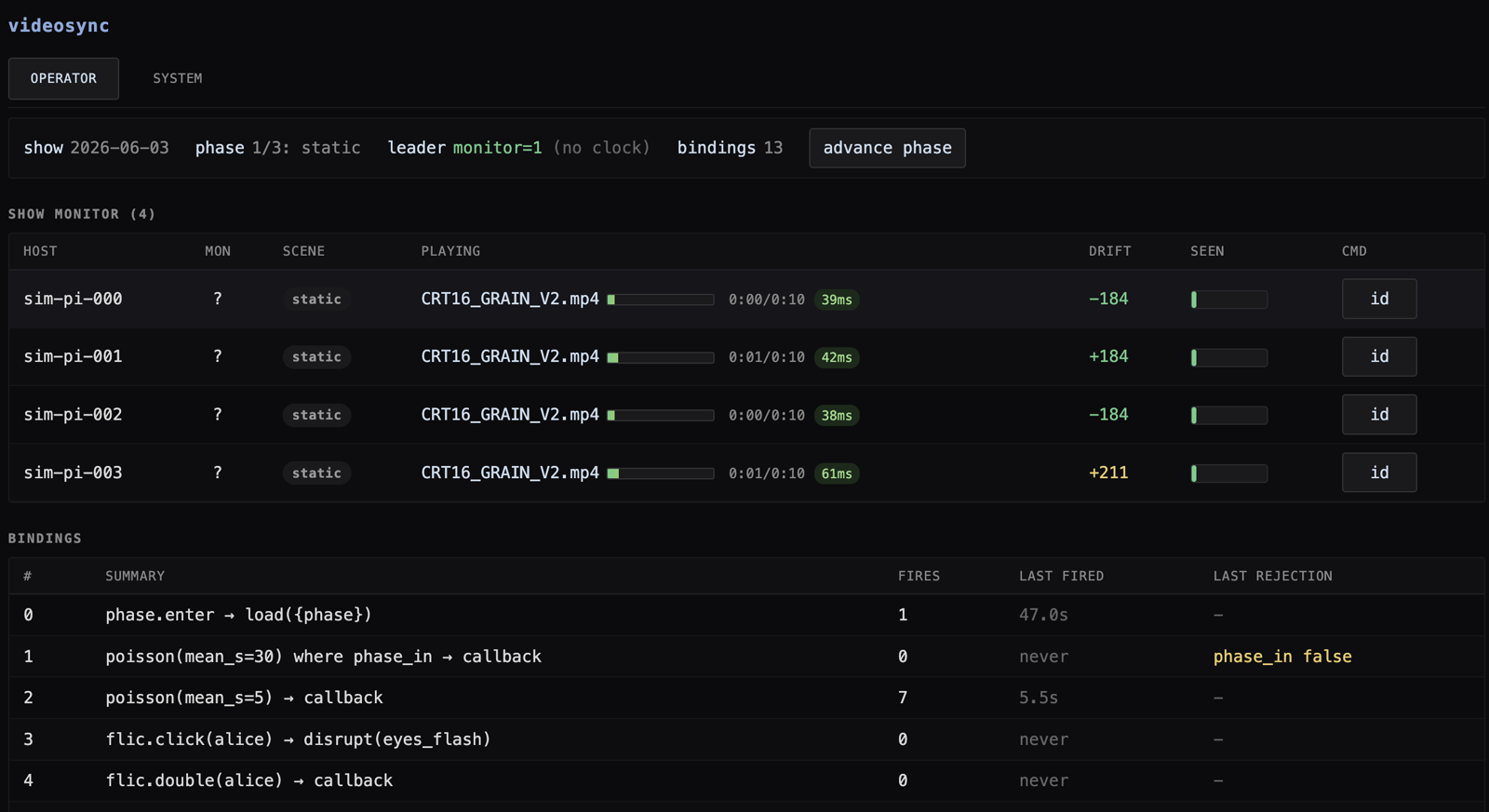
Task: Click the 61ms latency badge
Action: pyautogui.click(x=837, y=473)
